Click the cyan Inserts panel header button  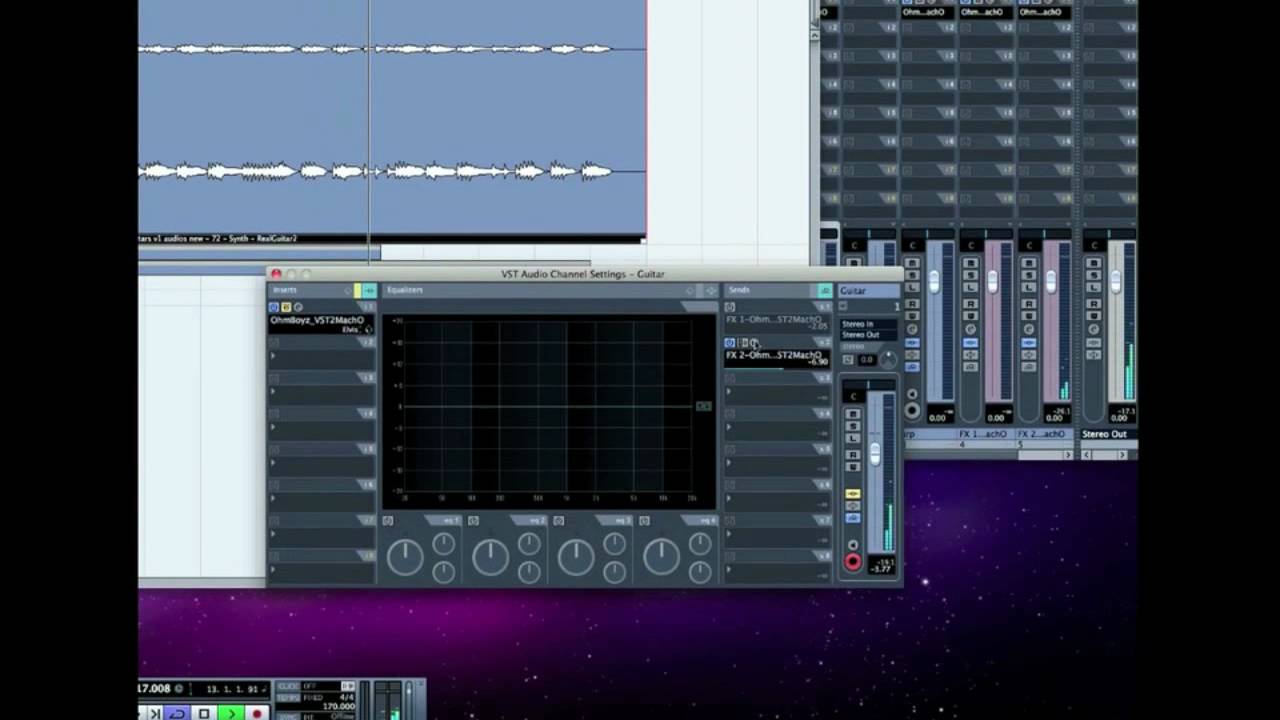369,290
